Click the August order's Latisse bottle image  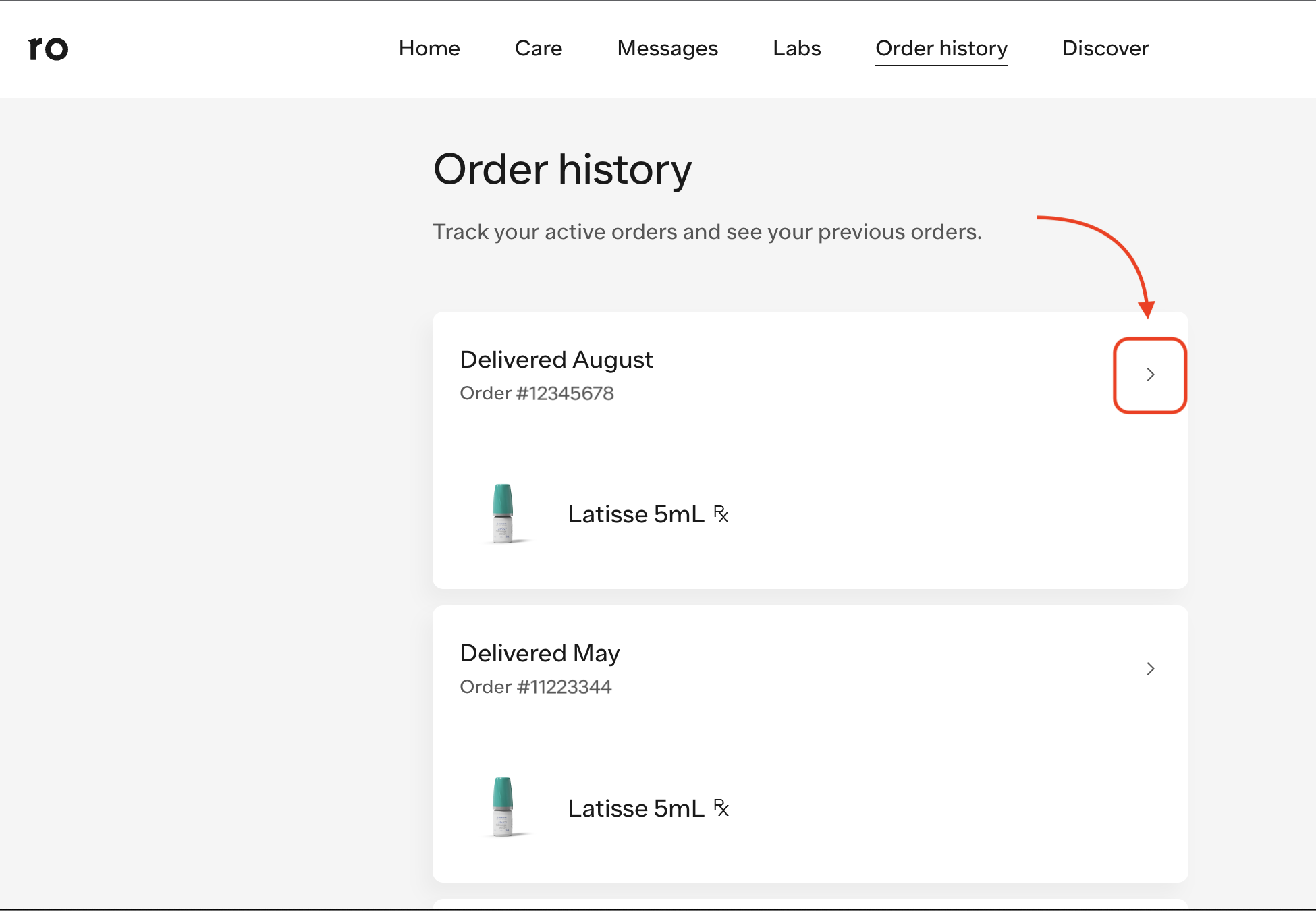coord(503,514)
